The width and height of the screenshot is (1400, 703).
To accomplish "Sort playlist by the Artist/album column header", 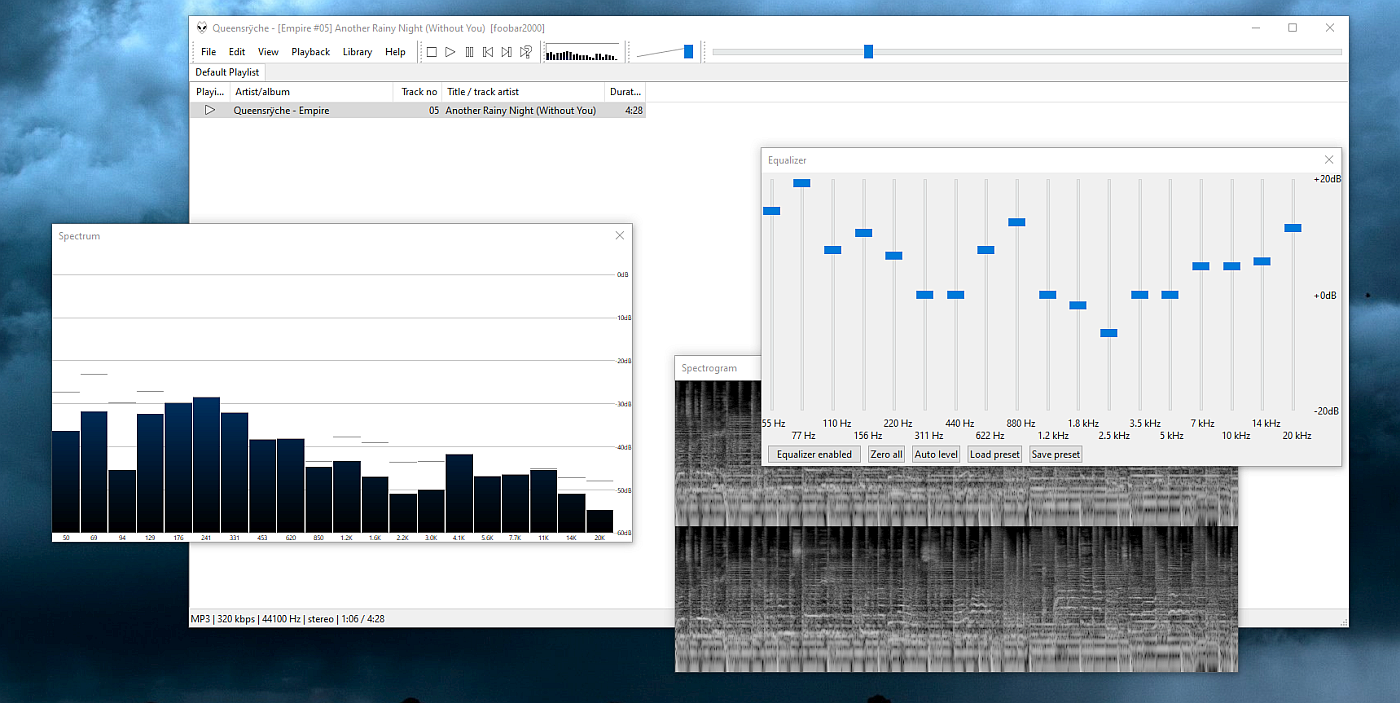I will click(312, 92).
